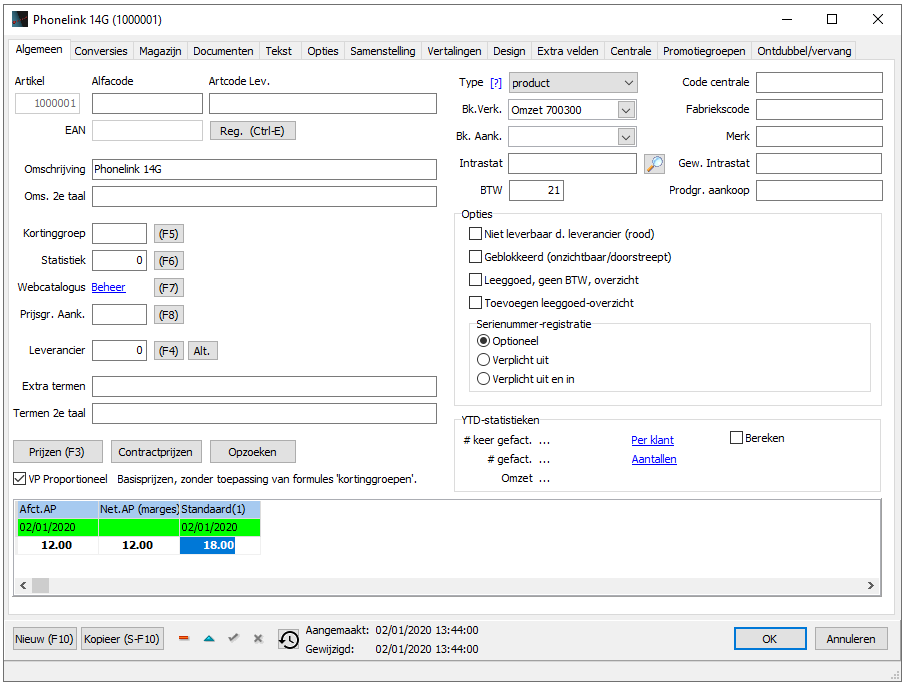The width and height of the screenshot is (904, 686).
Task: Toggle Geblokkeerd (onzichtbaar/doorstreept) checkbox
Action: coord(476,257)
